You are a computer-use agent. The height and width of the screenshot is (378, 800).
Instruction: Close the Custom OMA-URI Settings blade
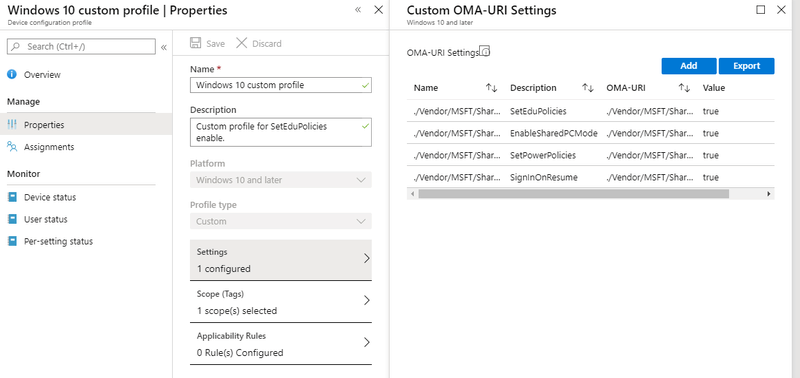(x=781, y=10)
